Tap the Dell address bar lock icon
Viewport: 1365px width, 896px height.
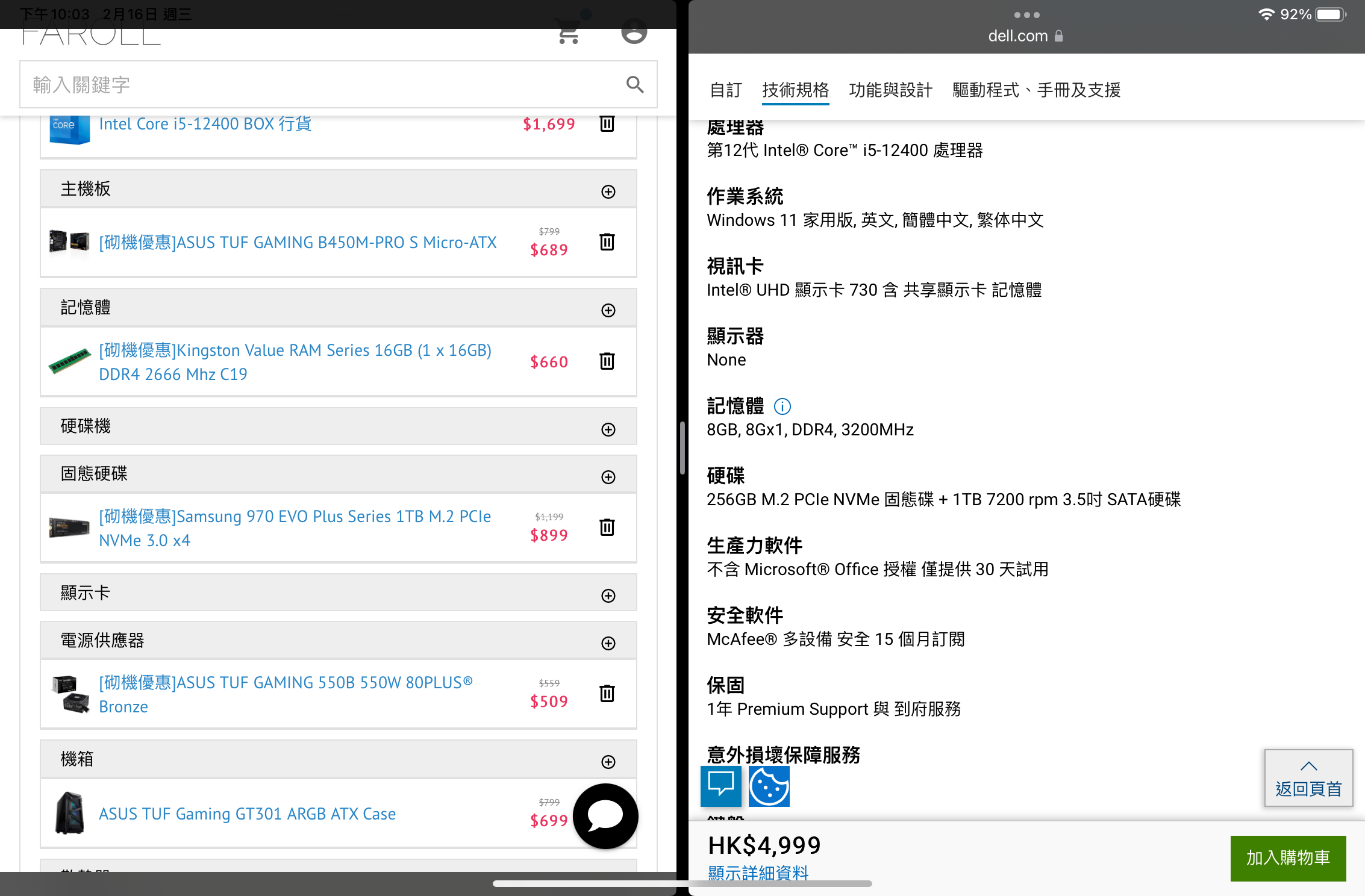pyautogui.click(x=1059, y=36)
